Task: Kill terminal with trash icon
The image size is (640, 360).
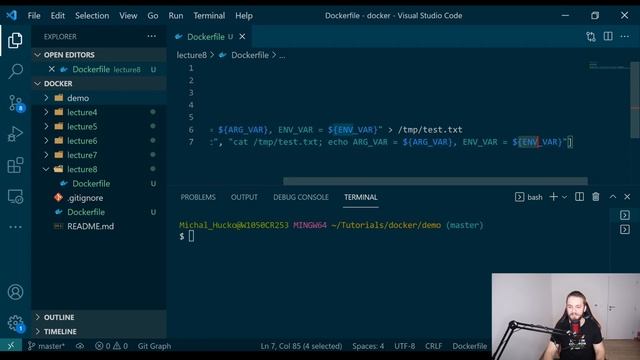Action: click(596, 197)
